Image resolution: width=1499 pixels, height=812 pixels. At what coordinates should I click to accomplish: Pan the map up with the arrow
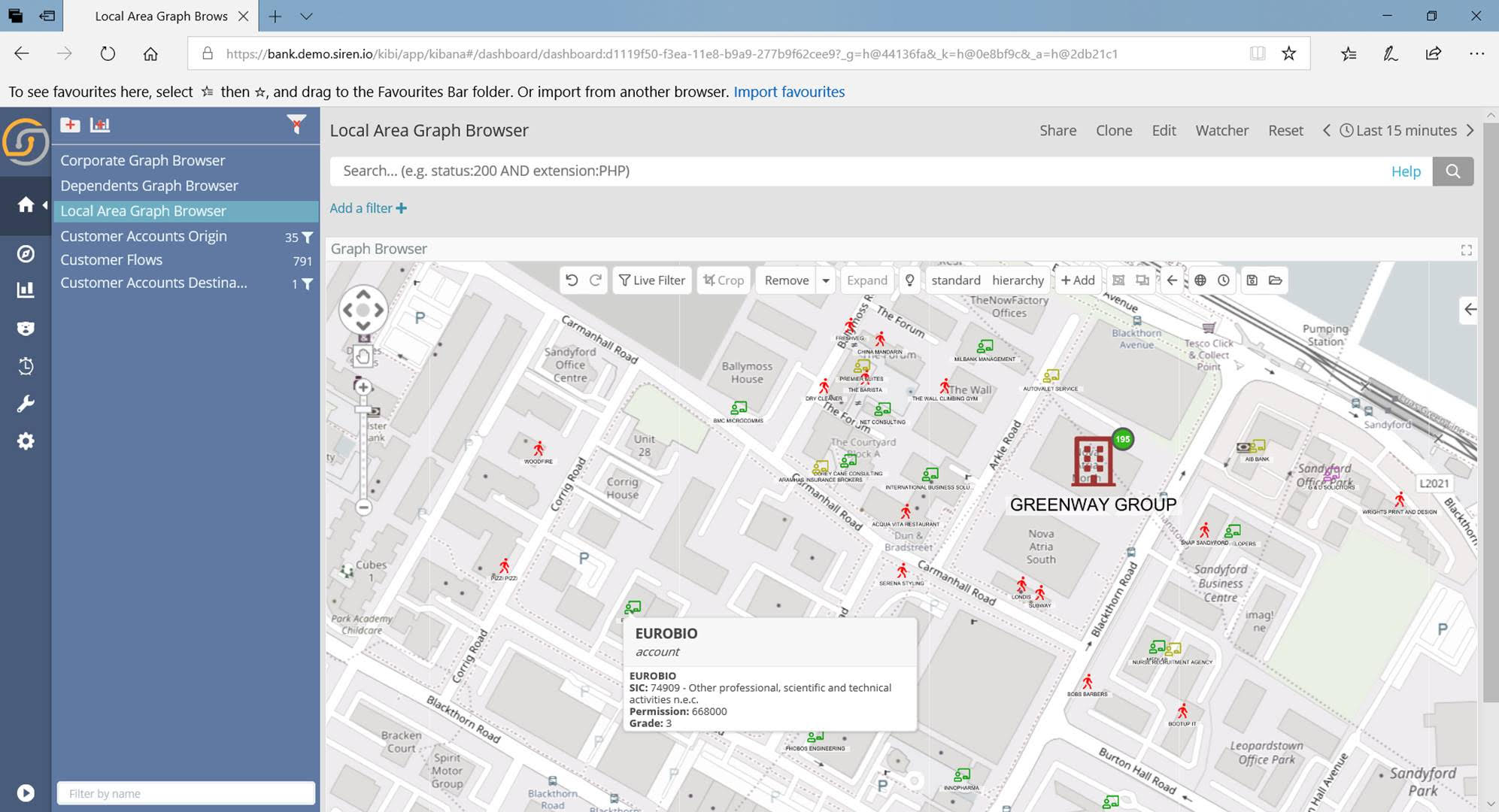coord(363,294)
